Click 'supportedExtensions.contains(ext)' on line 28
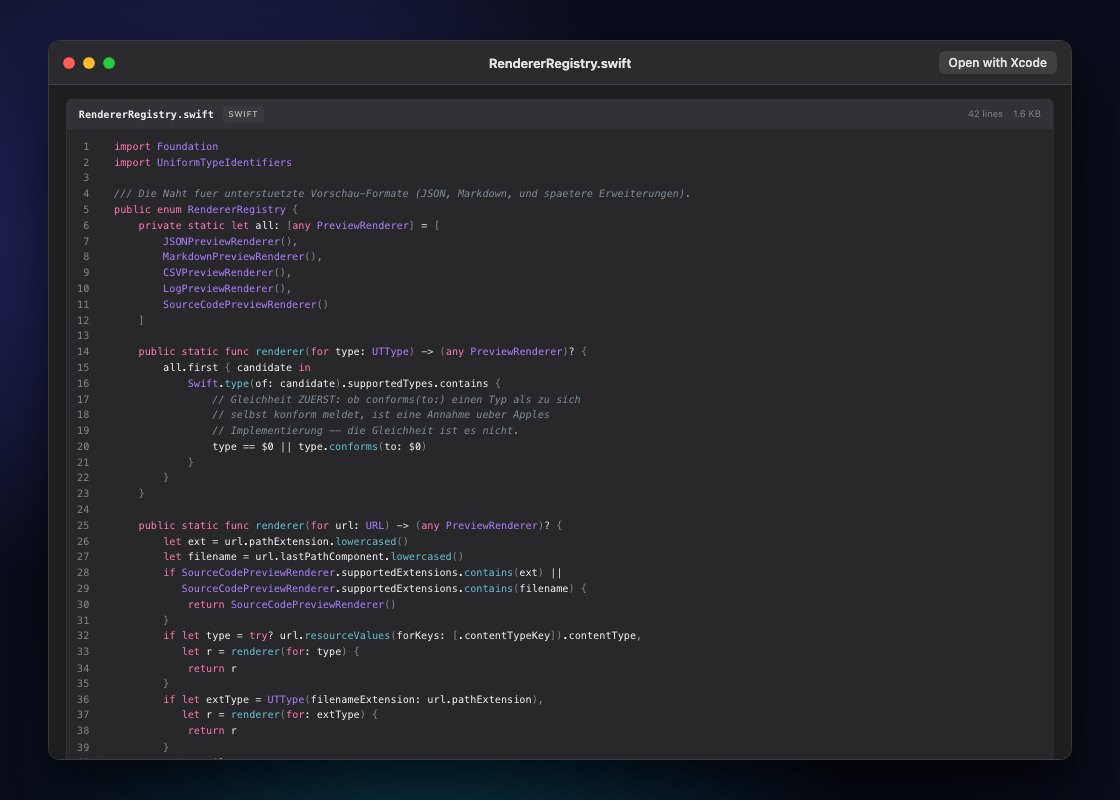Screen dimensions: 1120x800 tap(441, 573)
